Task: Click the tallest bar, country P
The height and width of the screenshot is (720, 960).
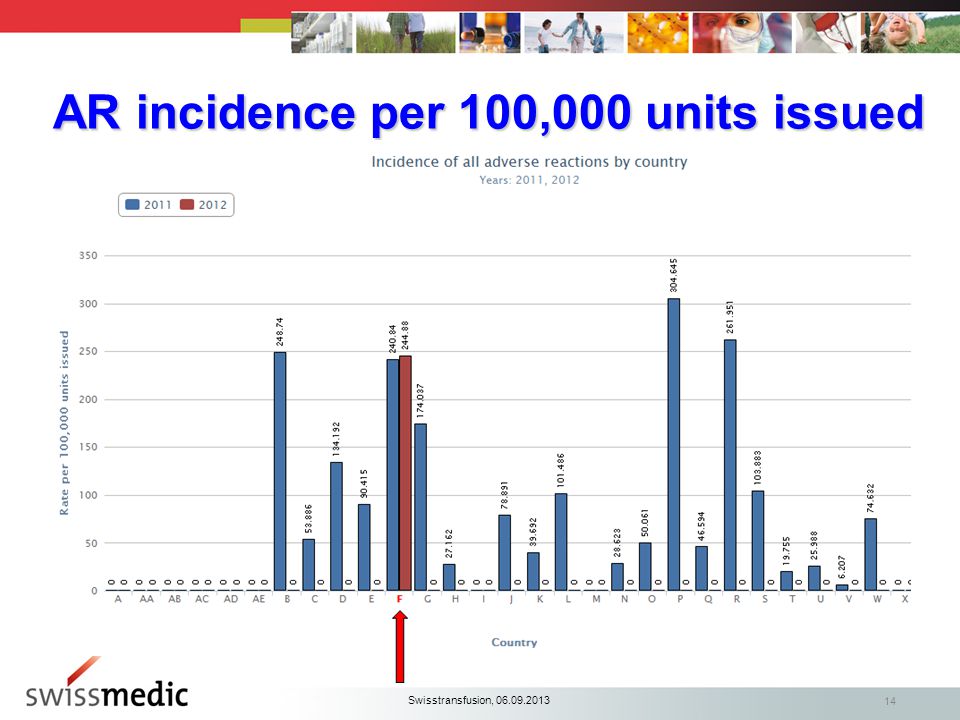Action: [x=673, y=444]
